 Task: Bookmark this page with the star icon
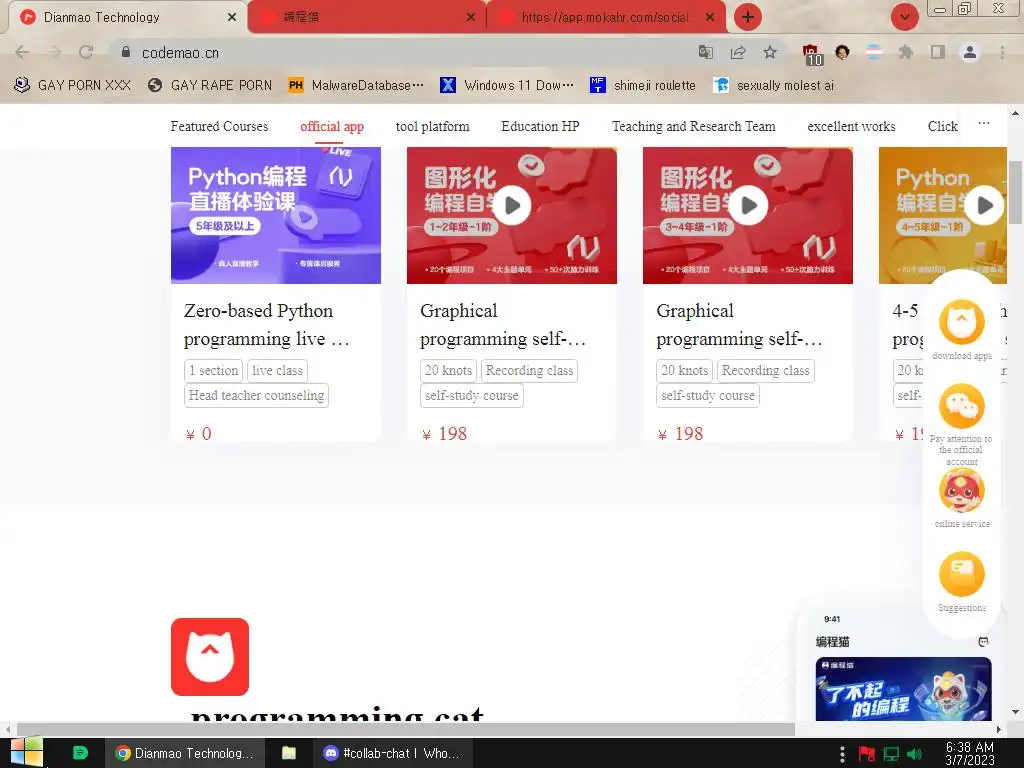point(770,52)
